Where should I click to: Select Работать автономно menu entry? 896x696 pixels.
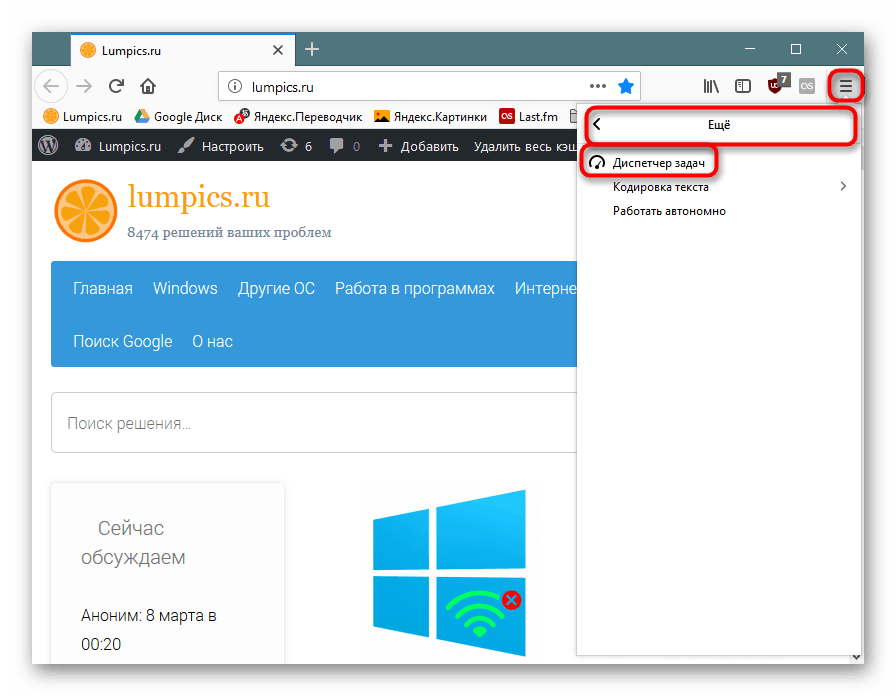719,211
